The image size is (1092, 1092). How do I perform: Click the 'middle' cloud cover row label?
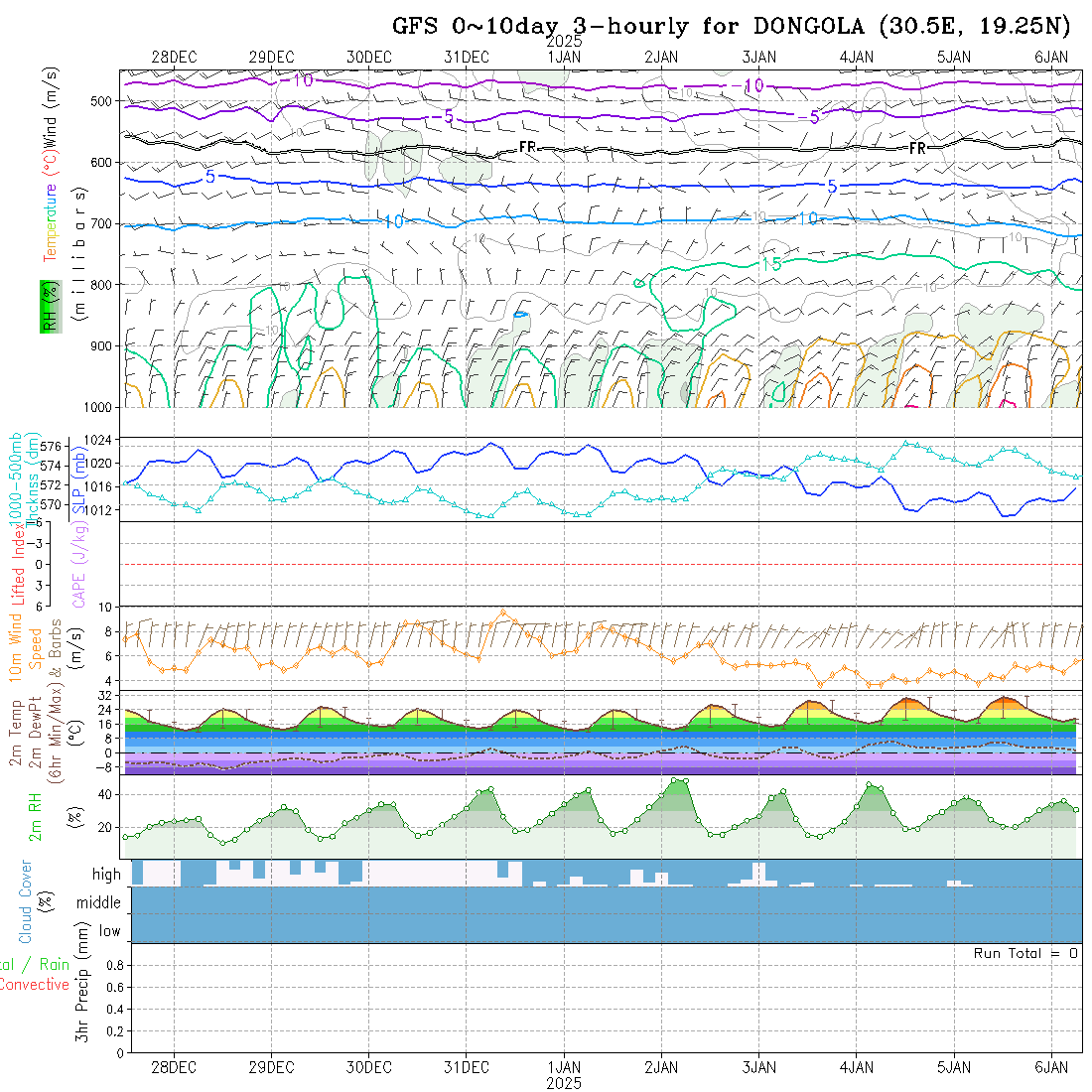(99, 902)
